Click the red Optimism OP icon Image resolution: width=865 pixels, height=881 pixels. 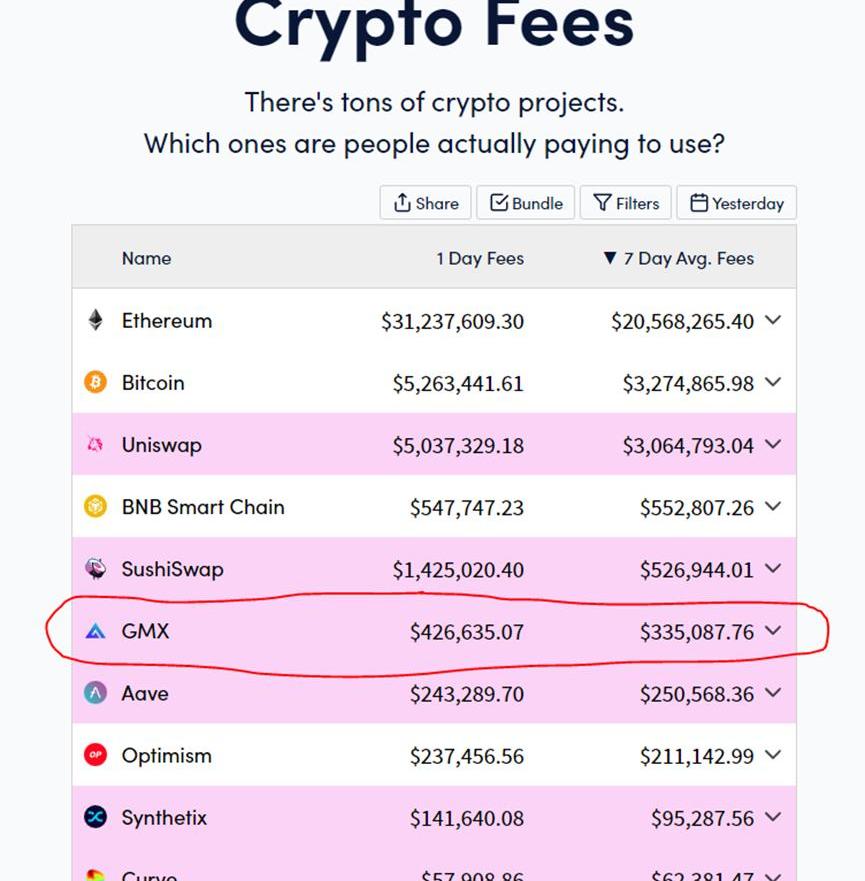coord(95,755)
